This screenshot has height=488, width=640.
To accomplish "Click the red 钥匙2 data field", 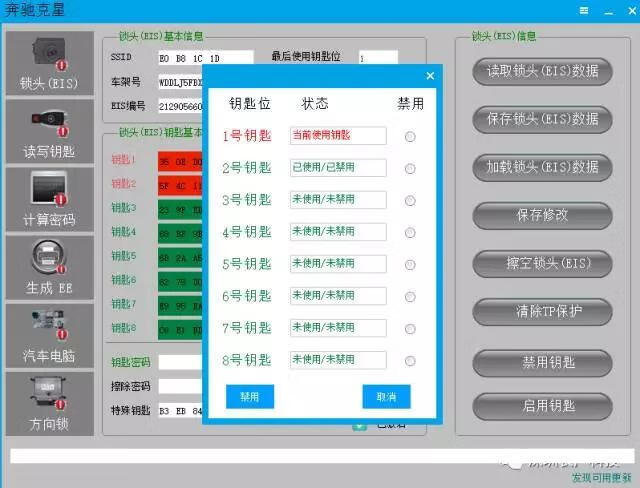I will (x=180, y=186).
